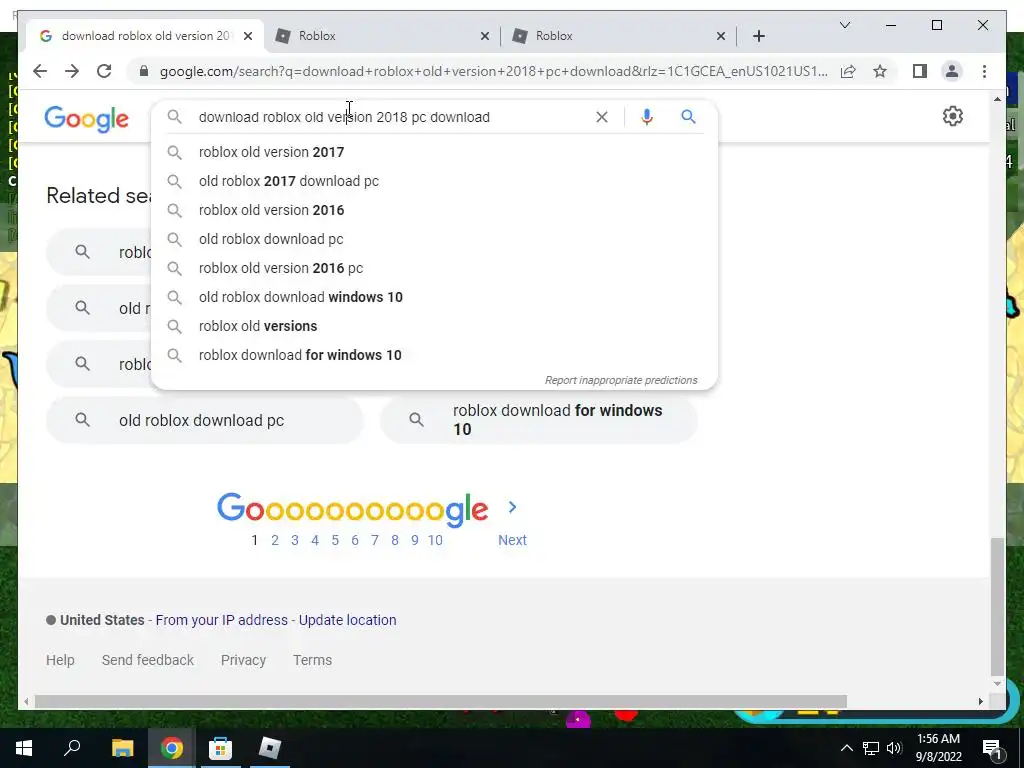1024x768 pixels.
Task: Click the Next results link
Action: [x=512, y=540]
